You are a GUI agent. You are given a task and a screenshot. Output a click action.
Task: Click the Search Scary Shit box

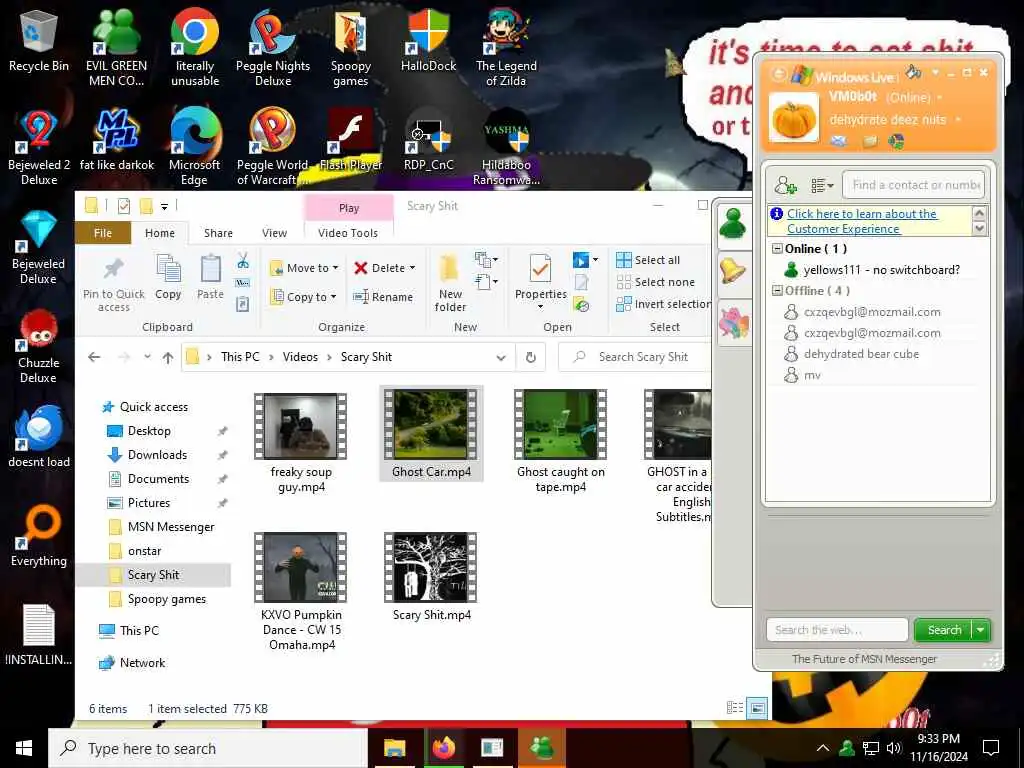pyautogui.click(x=635, y=357)
